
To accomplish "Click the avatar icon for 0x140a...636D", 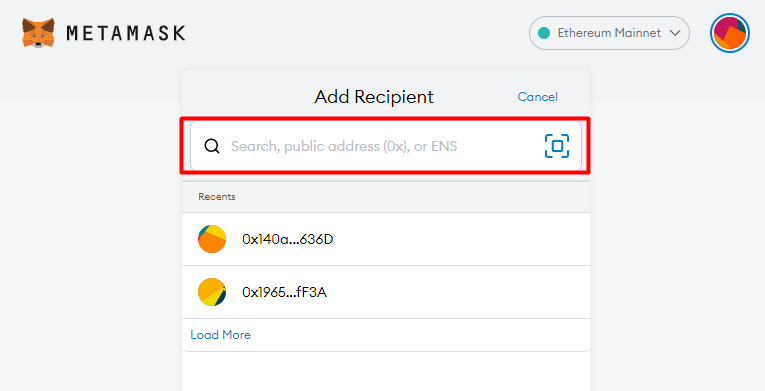I will [212, 239].
